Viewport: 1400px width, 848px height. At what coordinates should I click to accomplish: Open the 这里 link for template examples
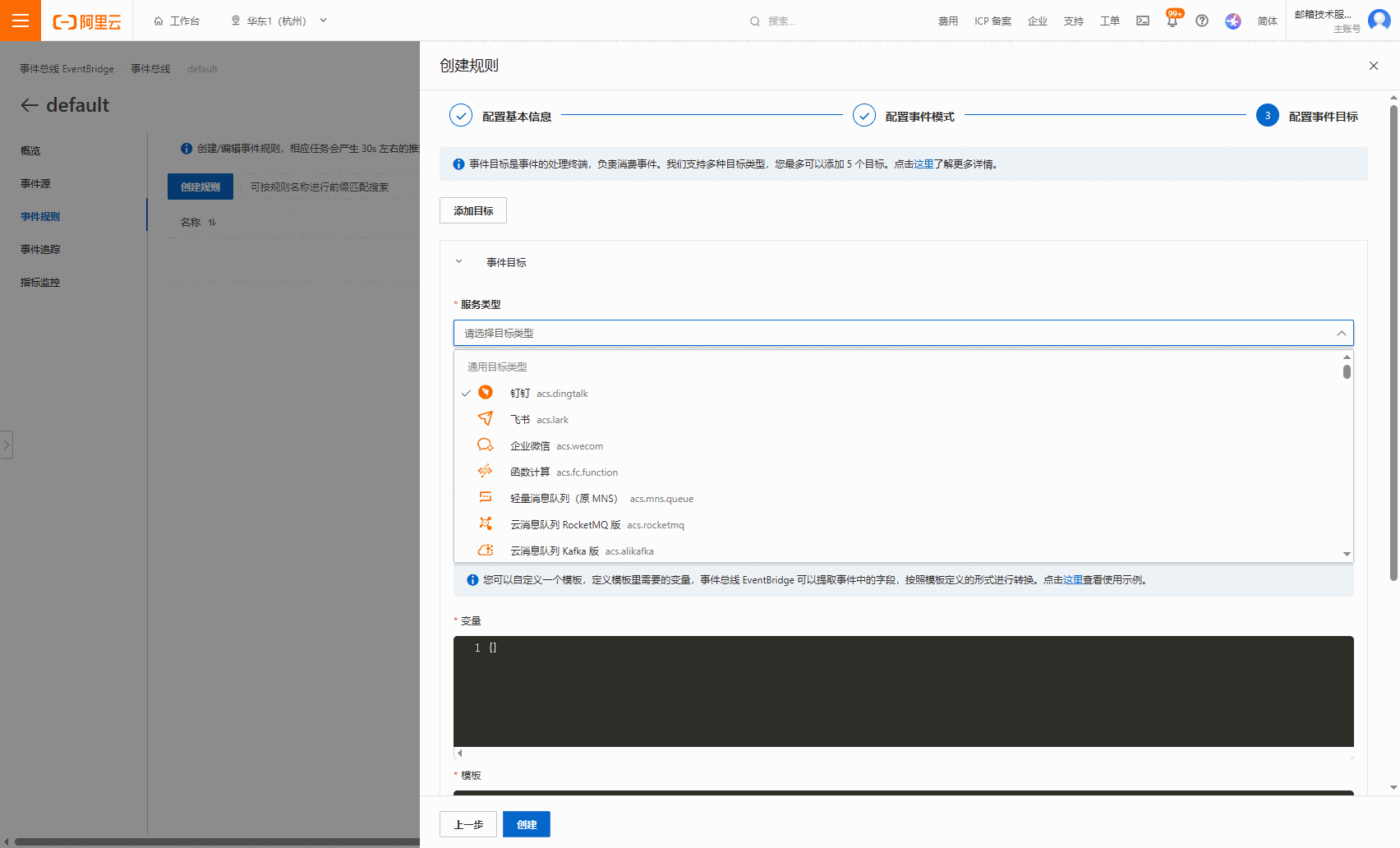click(x=1073, y=580)
